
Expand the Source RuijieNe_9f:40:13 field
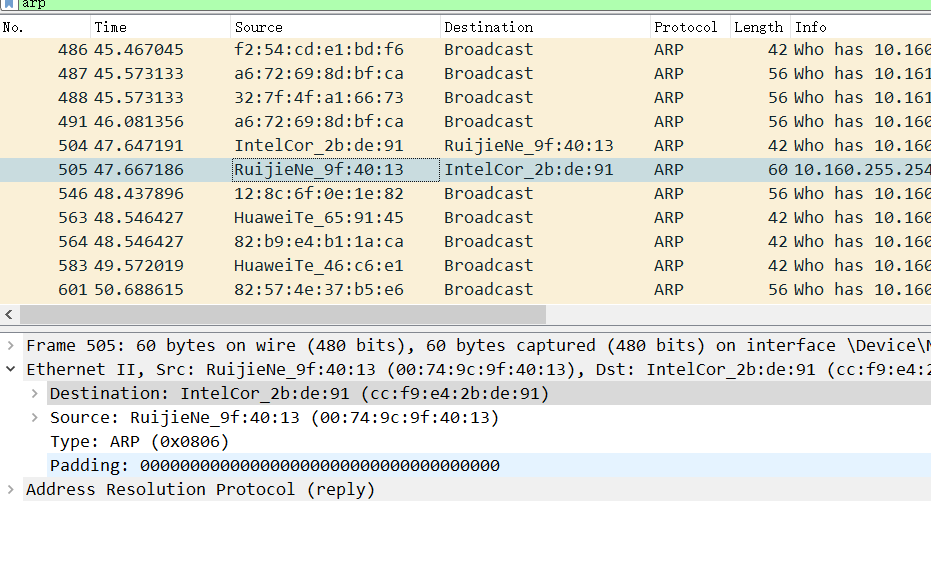point(34,417)
